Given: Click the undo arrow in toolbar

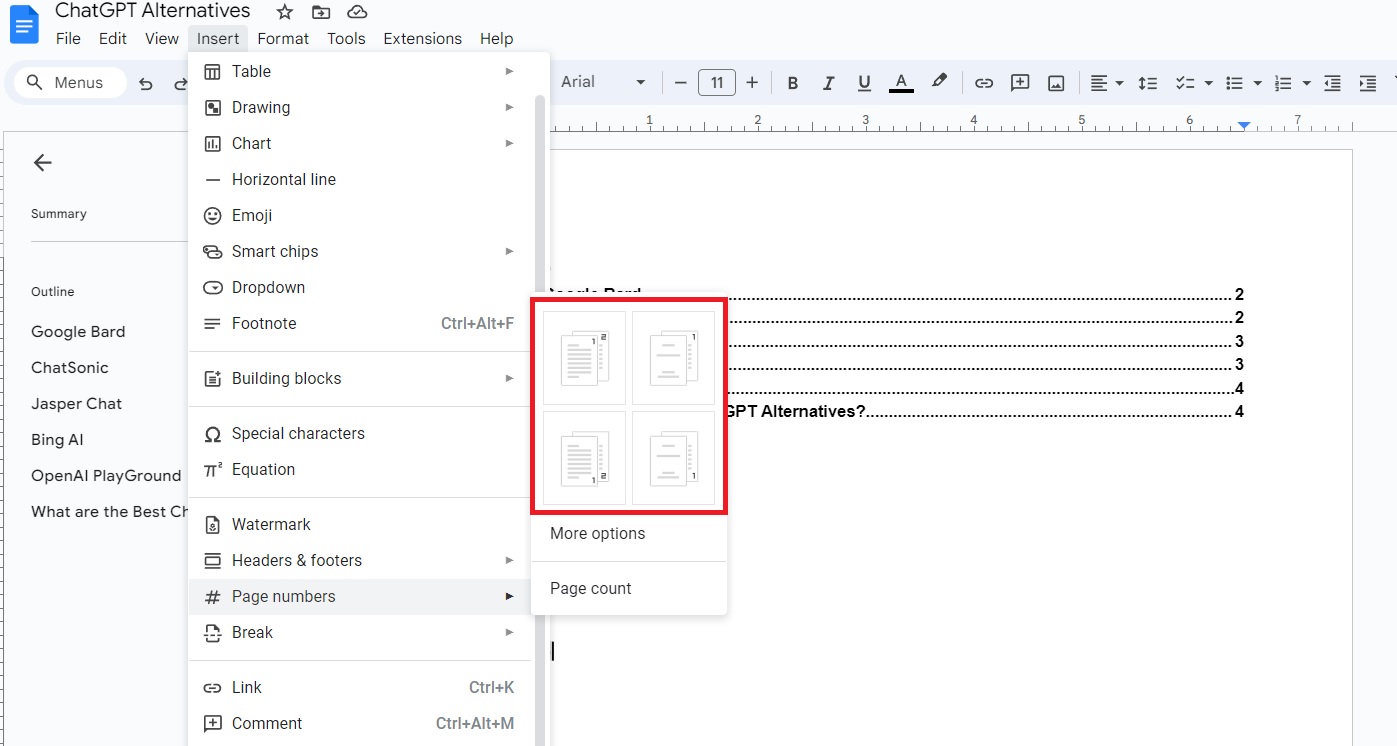Looking at the screenshot, I should pos(146,83).
